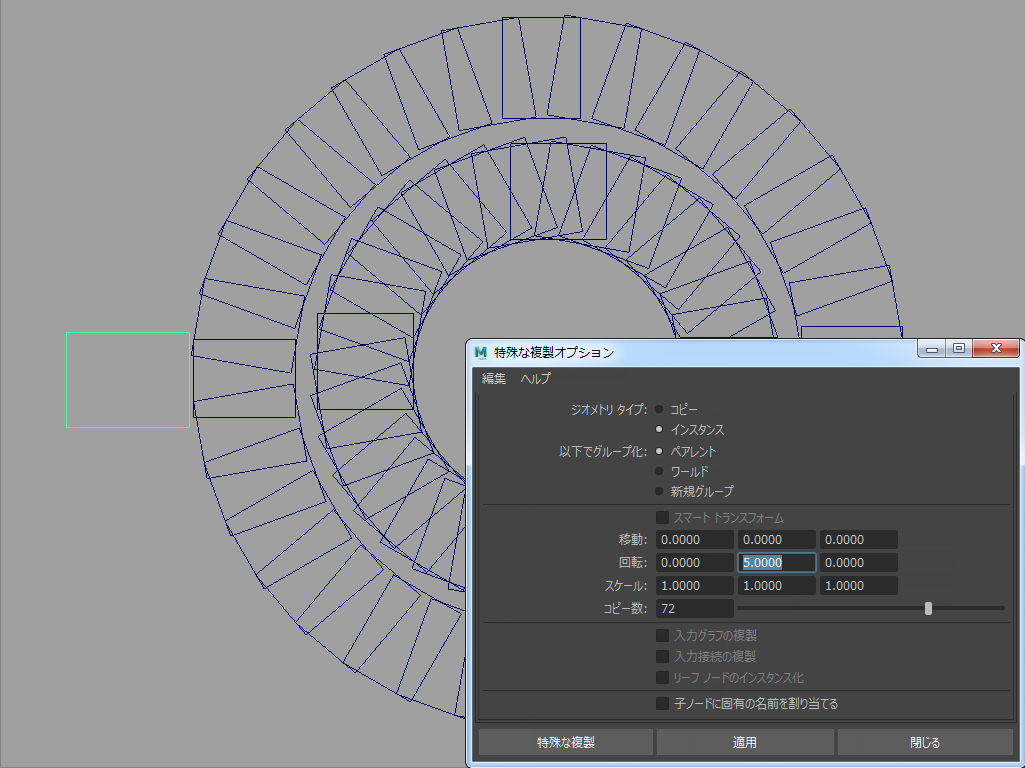This screenshot has width=1025, height=768.
Task: Open the 編集 menu
Action: point(494,378)
